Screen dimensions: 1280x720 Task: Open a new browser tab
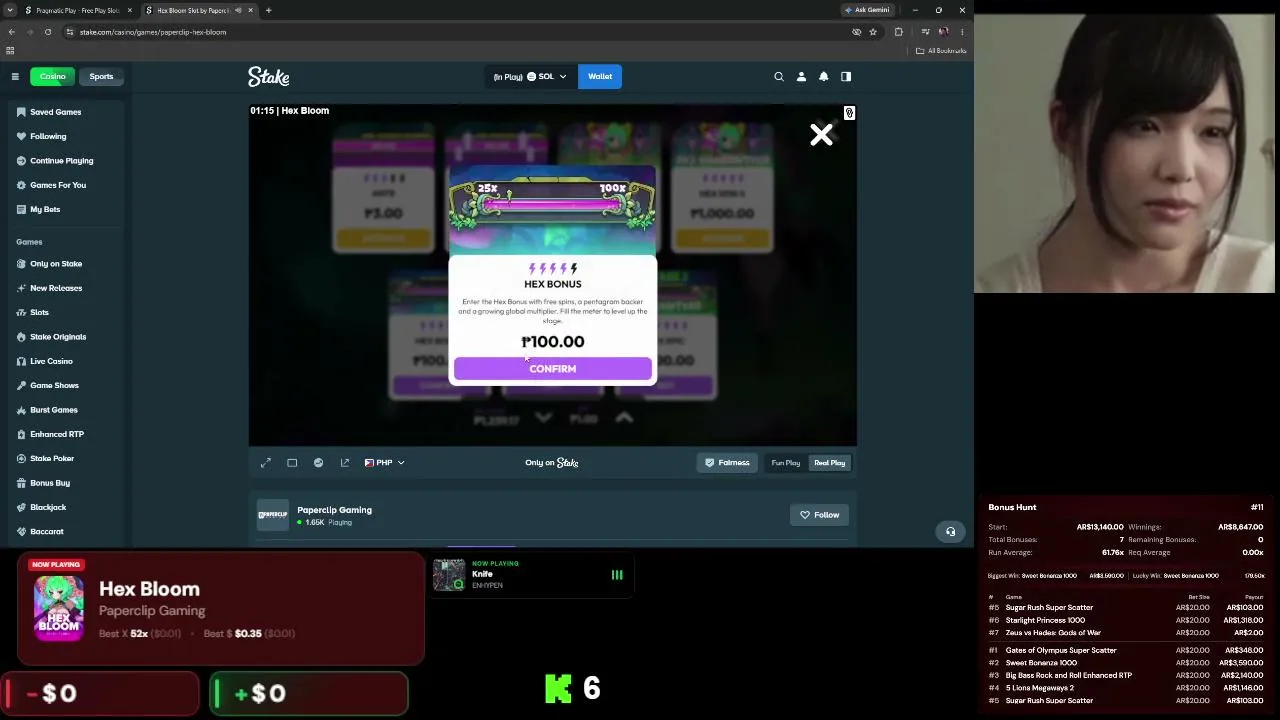click(x=268, y=10)
